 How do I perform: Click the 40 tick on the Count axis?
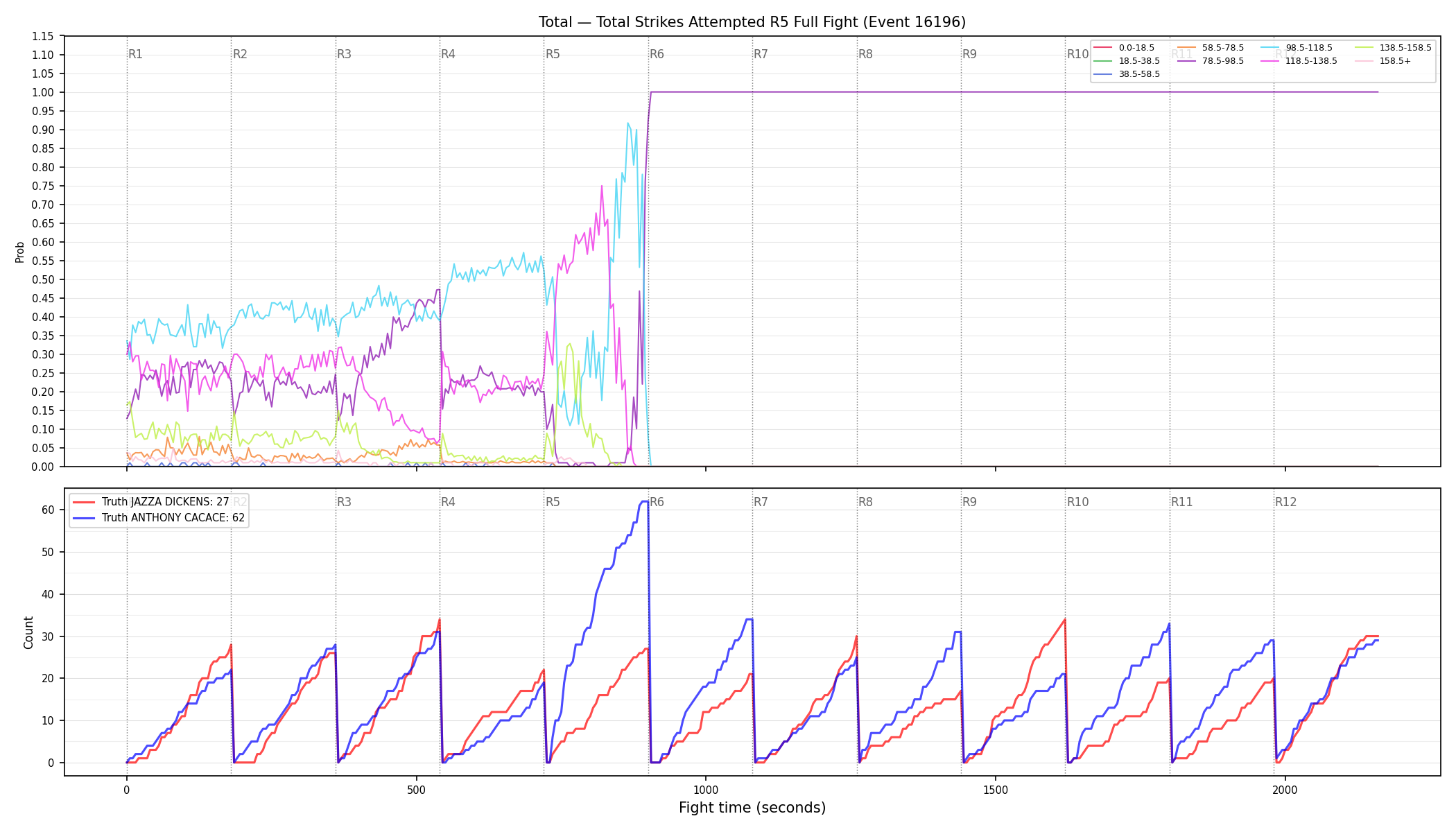click(x=48, y=594)
